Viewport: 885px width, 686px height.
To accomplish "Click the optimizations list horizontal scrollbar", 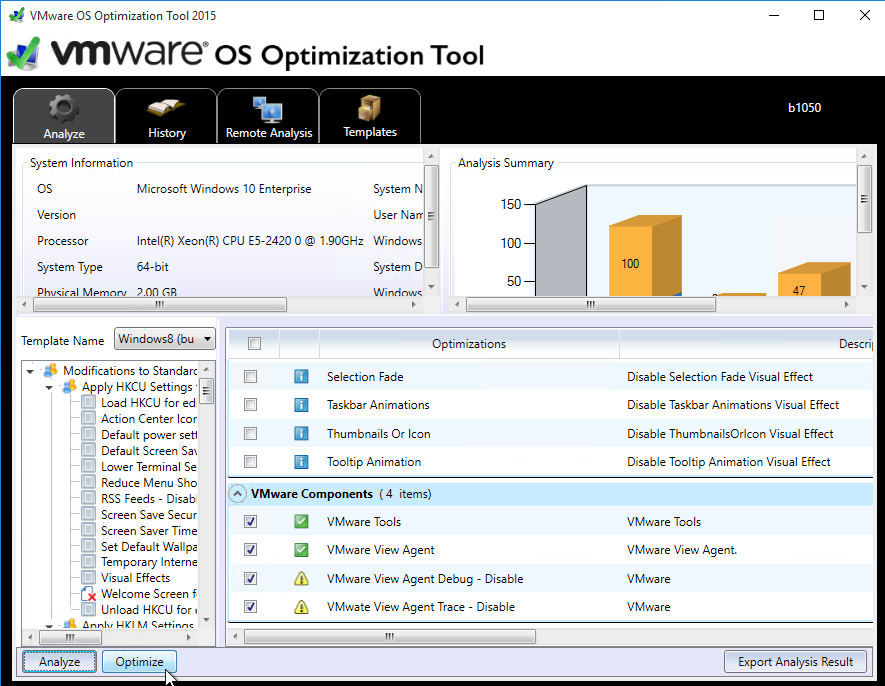I will [x=389, y=636].
